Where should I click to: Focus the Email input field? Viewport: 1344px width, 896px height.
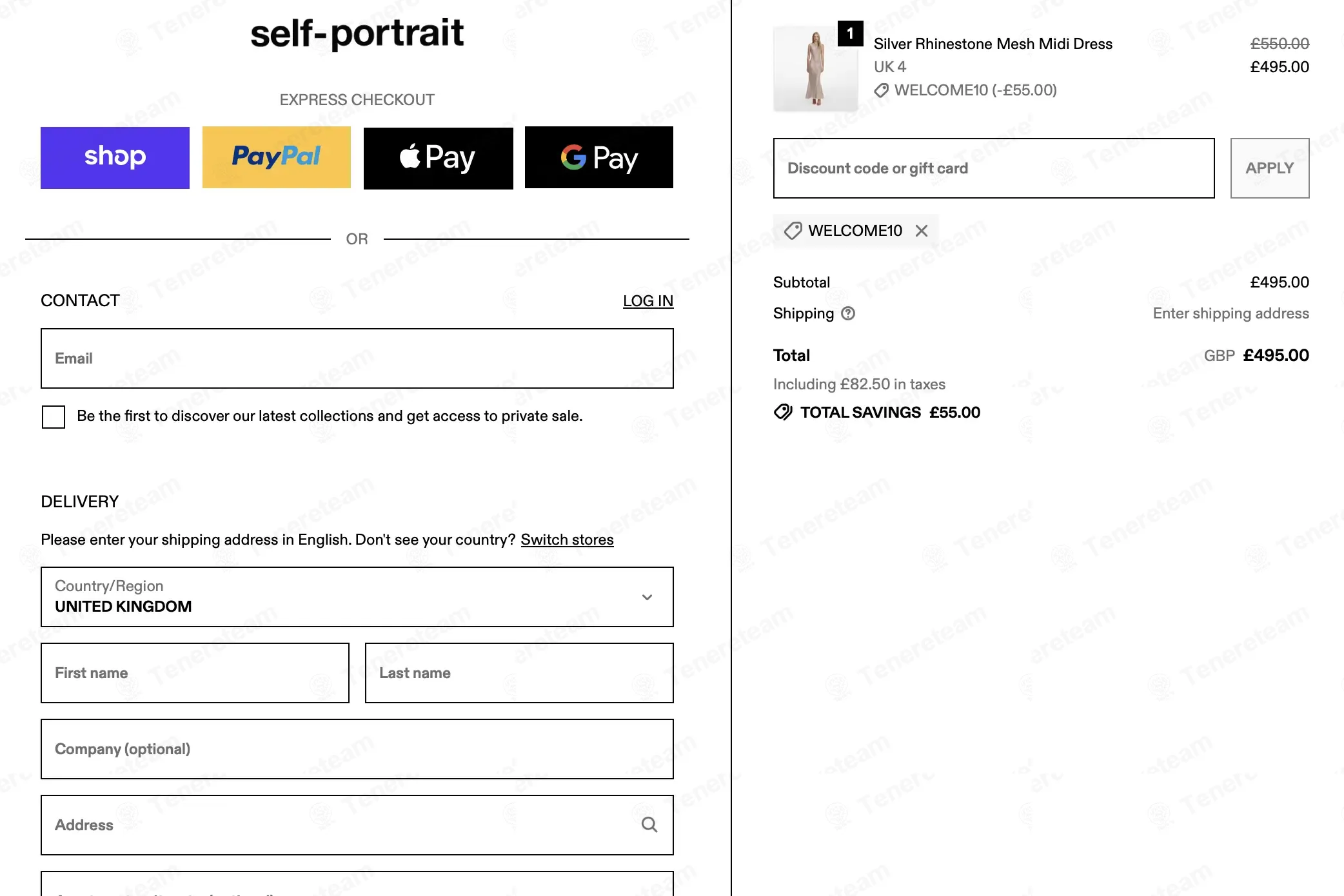click(x=357, y=358)
